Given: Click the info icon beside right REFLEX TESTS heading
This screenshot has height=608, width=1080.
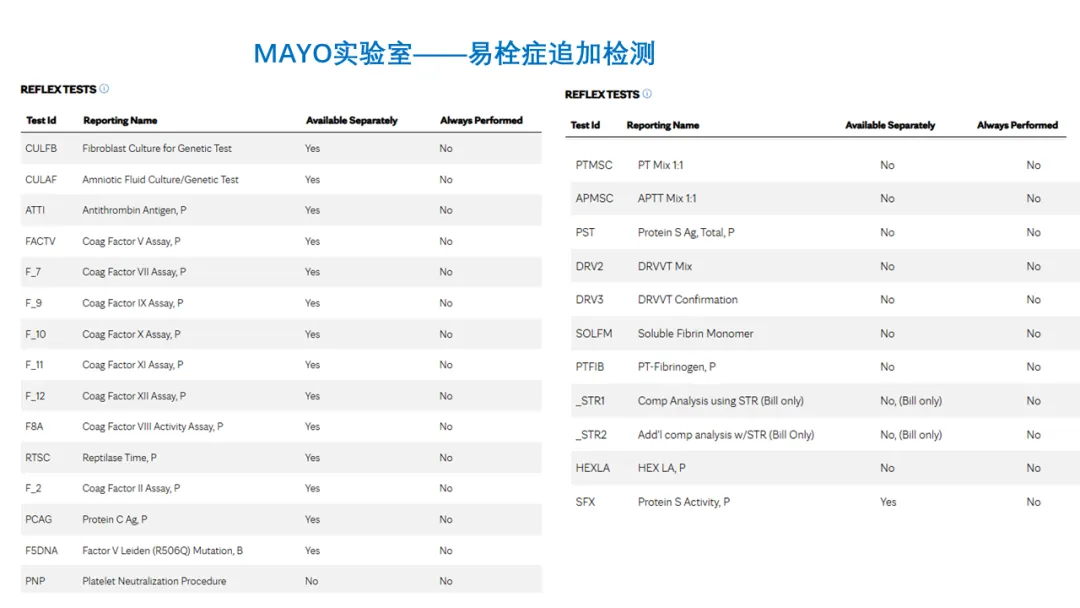Looking at the screenshot, I should (647, 94).
